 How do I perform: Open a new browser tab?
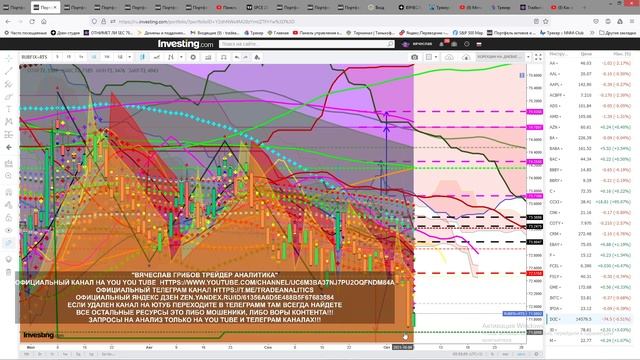click(584, 7)
